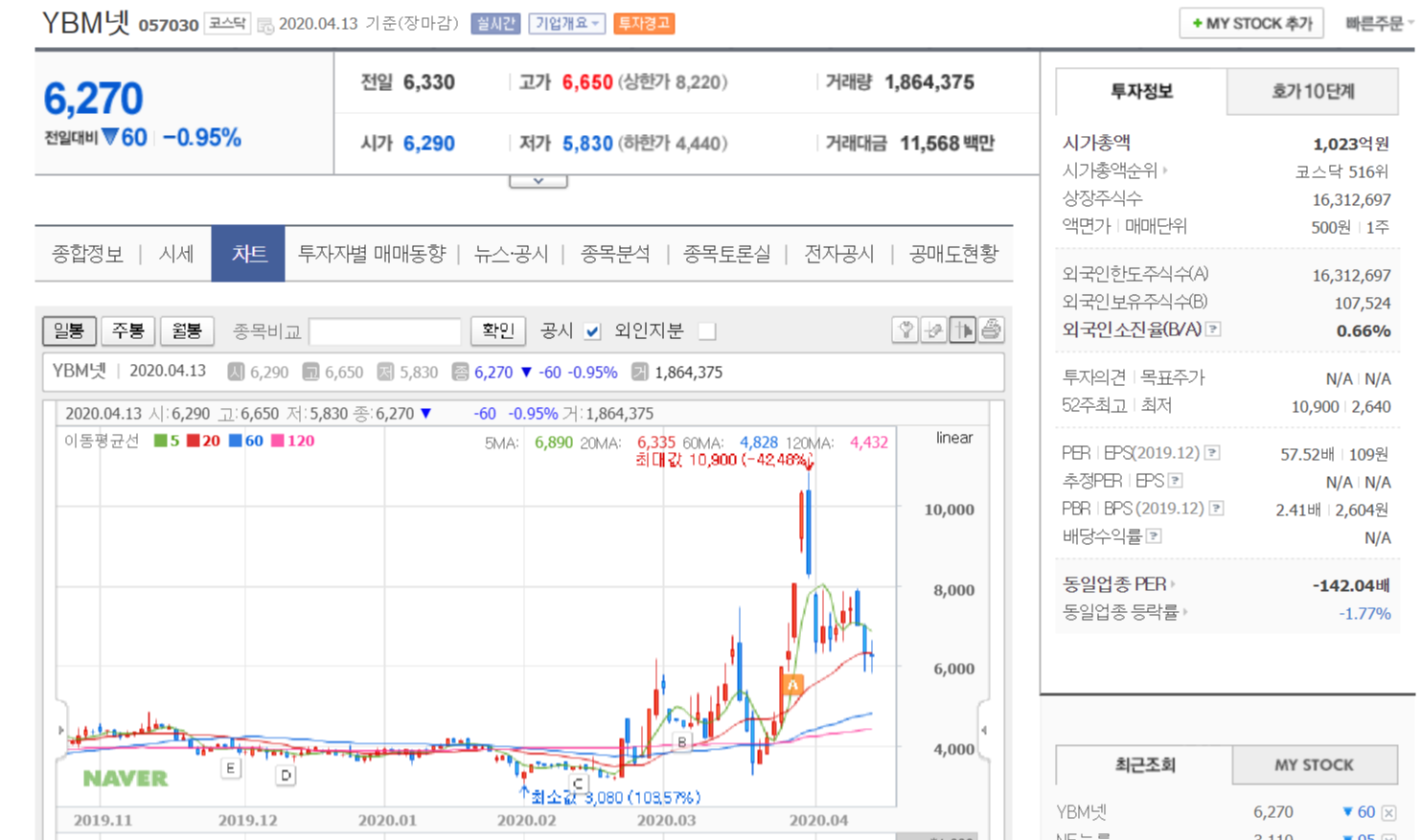Click the 확인 compare button
Image resolution: width=1421 pixels, height=840 pixels.
tap(498, 330)
